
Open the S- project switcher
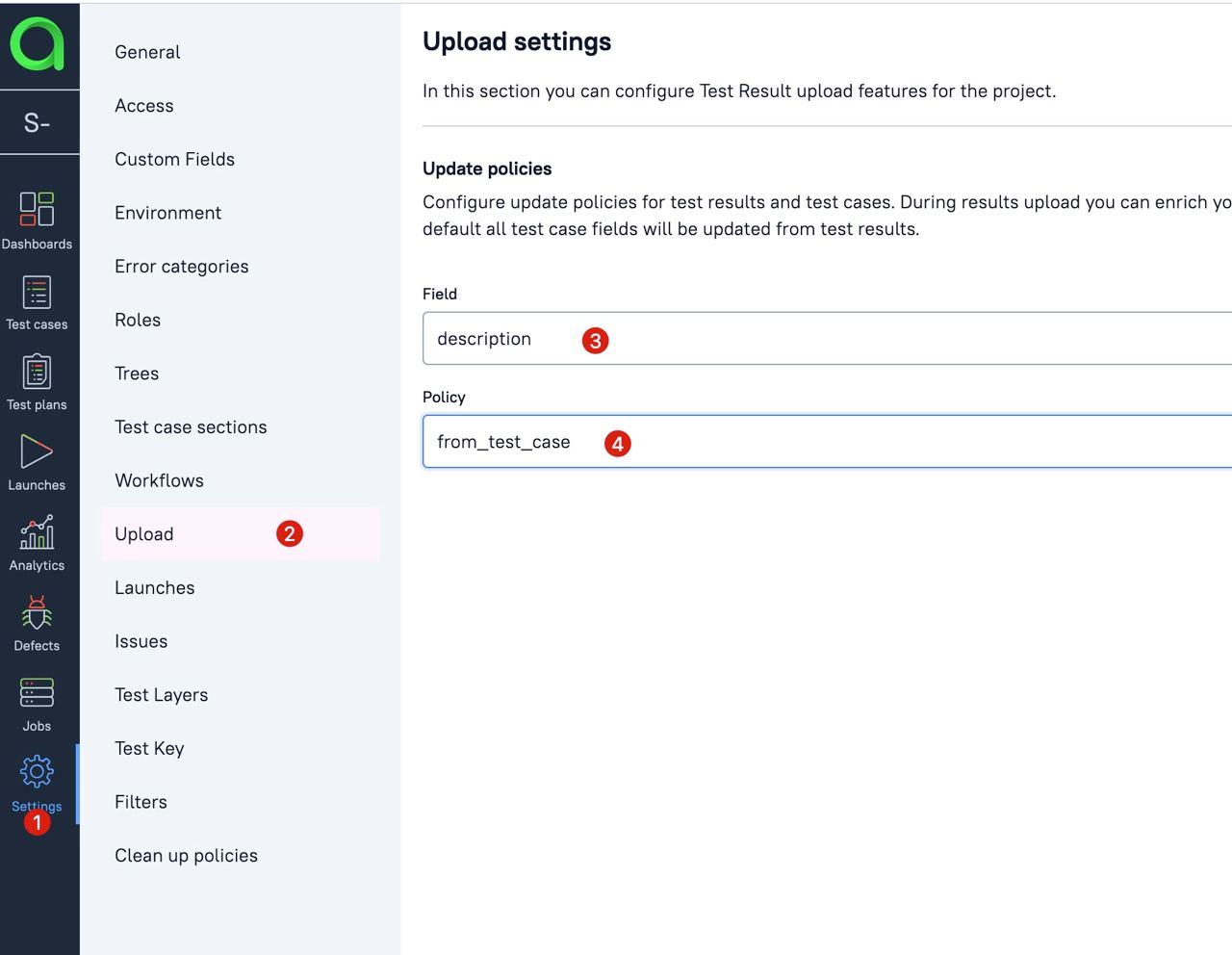tap(38, 122)
